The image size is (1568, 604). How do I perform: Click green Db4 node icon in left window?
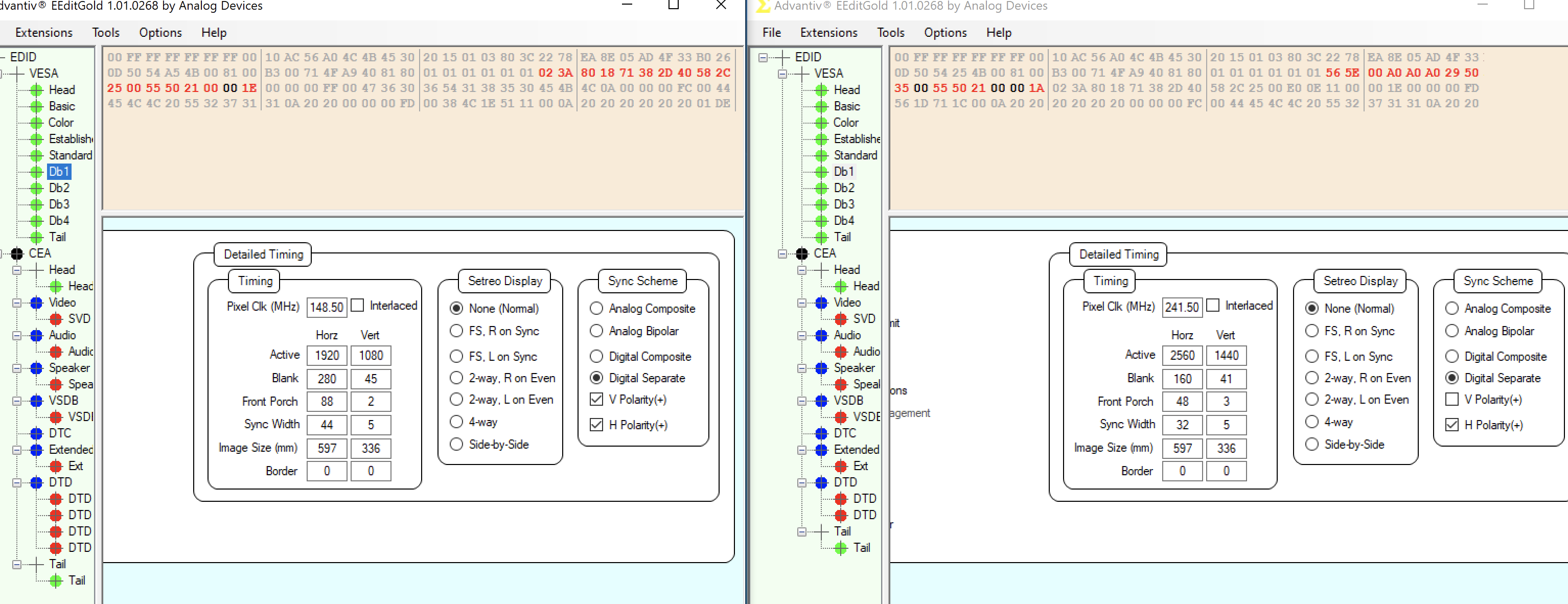coord(36,221)
